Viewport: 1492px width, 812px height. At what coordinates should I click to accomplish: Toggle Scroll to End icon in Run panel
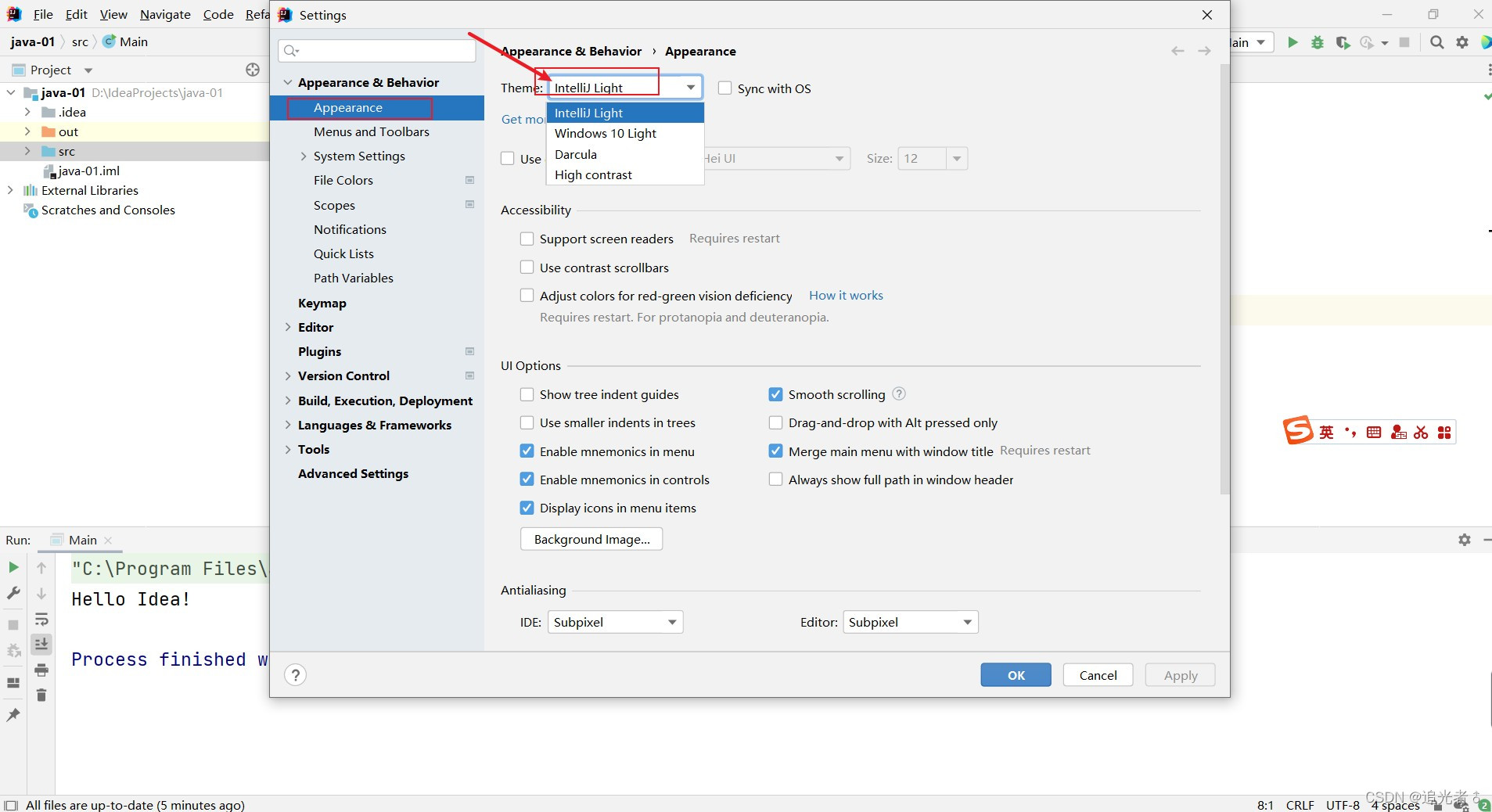pos(41,644)
